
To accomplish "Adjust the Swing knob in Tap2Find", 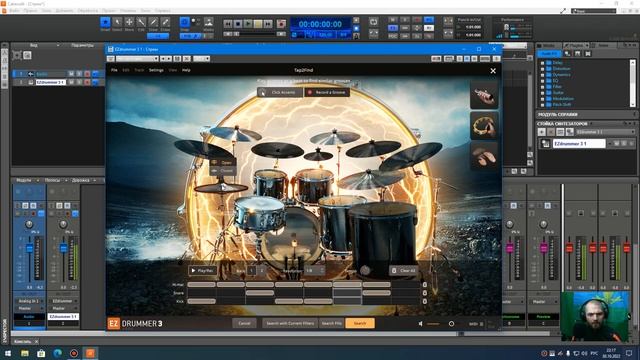I will click(x=365, y=270).
